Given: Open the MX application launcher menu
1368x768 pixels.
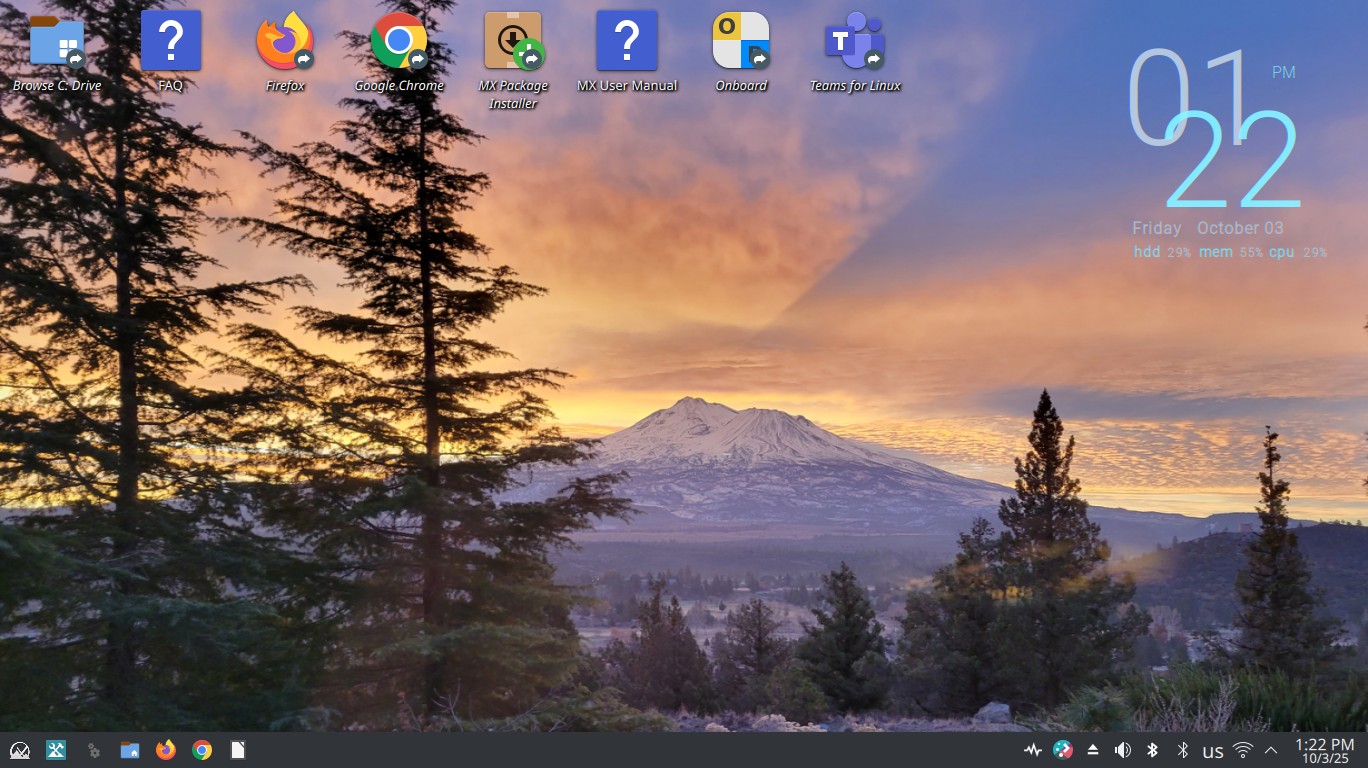Looking at the screenshot, I should (20, 750).
